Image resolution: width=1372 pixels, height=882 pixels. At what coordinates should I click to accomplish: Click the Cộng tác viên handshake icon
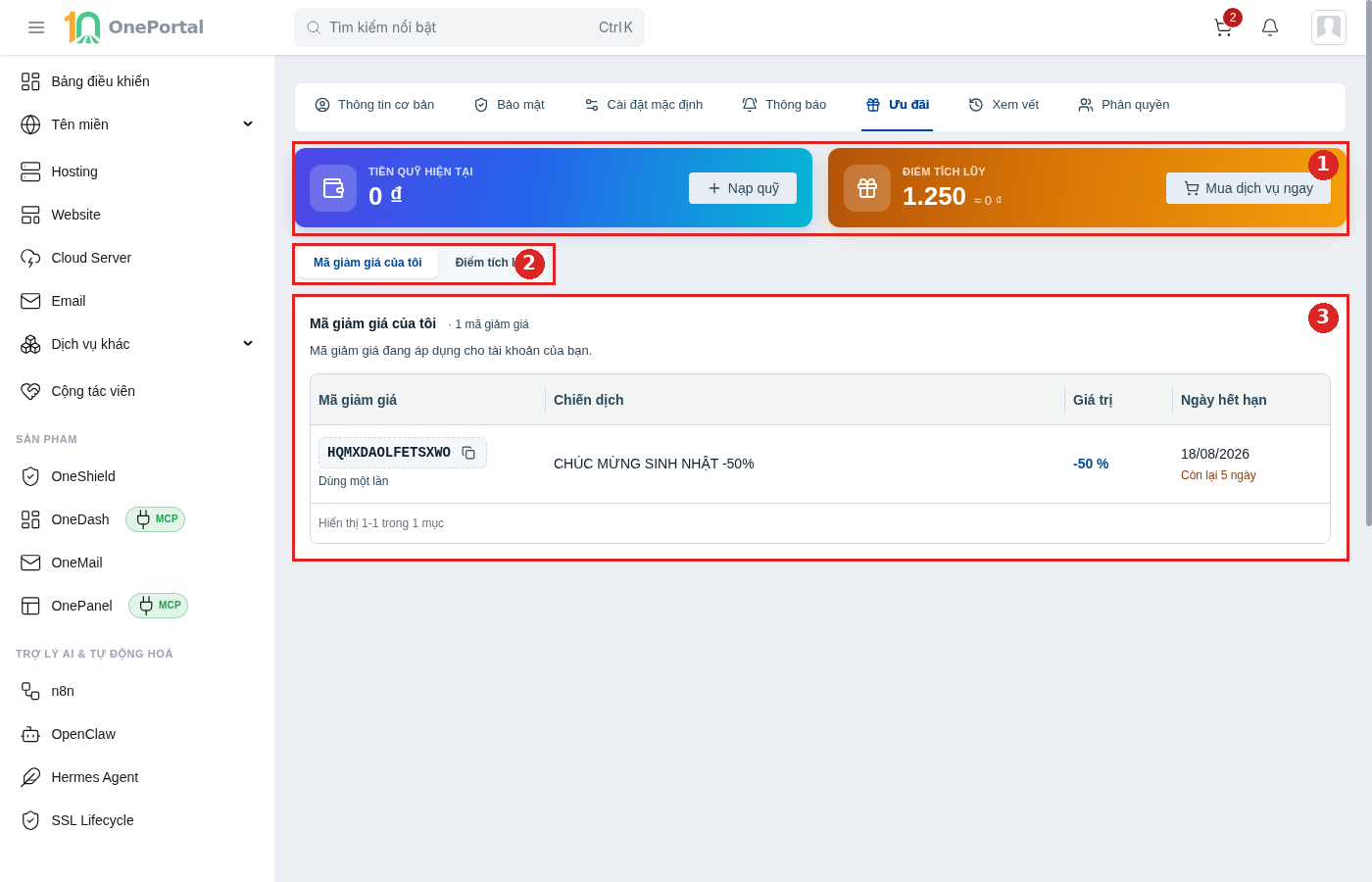(x=30, y=391)
